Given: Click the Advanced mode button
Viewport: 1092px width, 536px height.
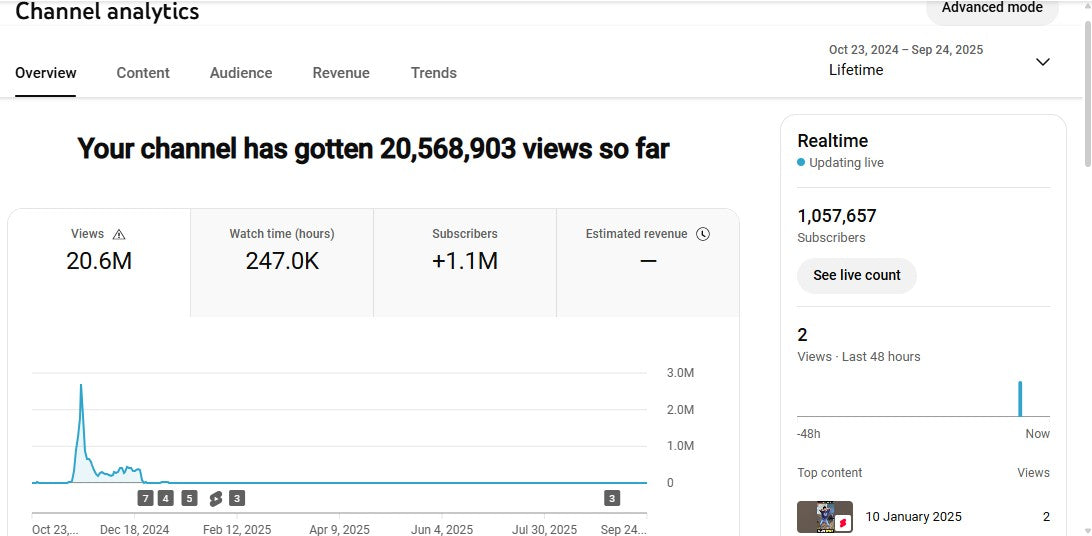Looking at the screenshot, I should click(x=991, y=9).
